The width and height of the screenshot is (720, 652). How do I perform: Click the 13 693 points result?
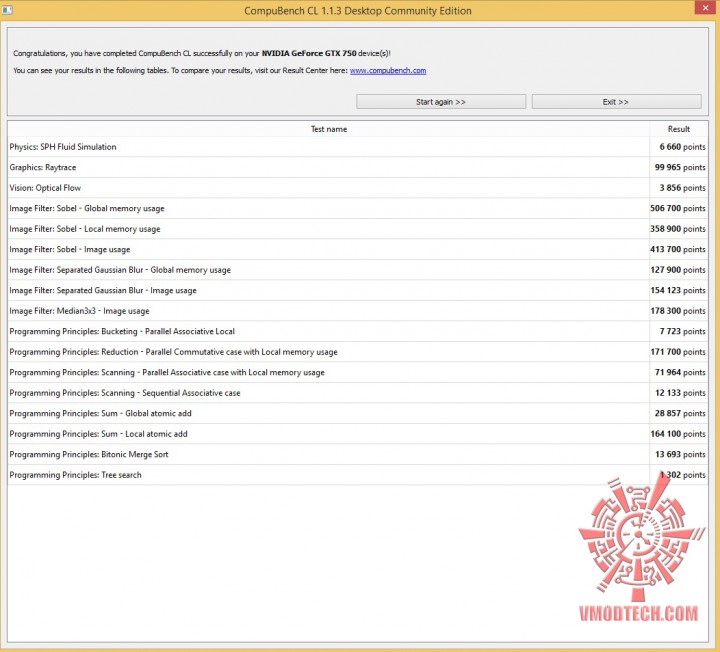point(680,455)
